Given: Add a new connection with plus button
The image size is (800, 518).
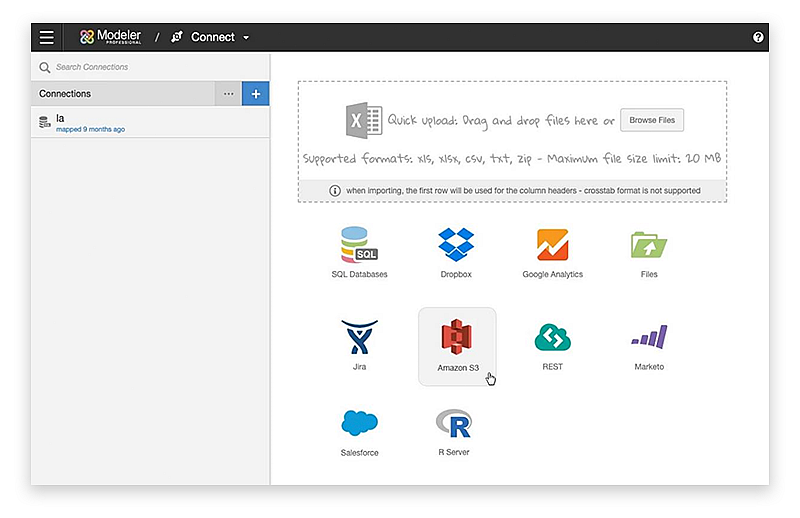Looking at the screenshot, I should coord(256,94).
